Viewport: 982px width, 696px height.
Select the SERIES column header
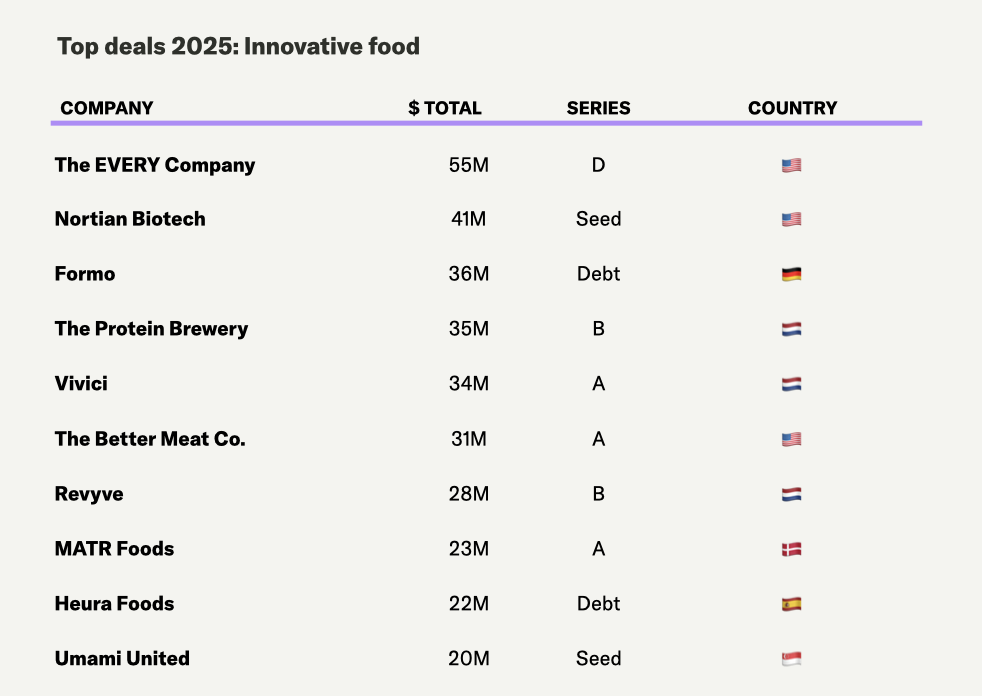[x=598, y=108]
